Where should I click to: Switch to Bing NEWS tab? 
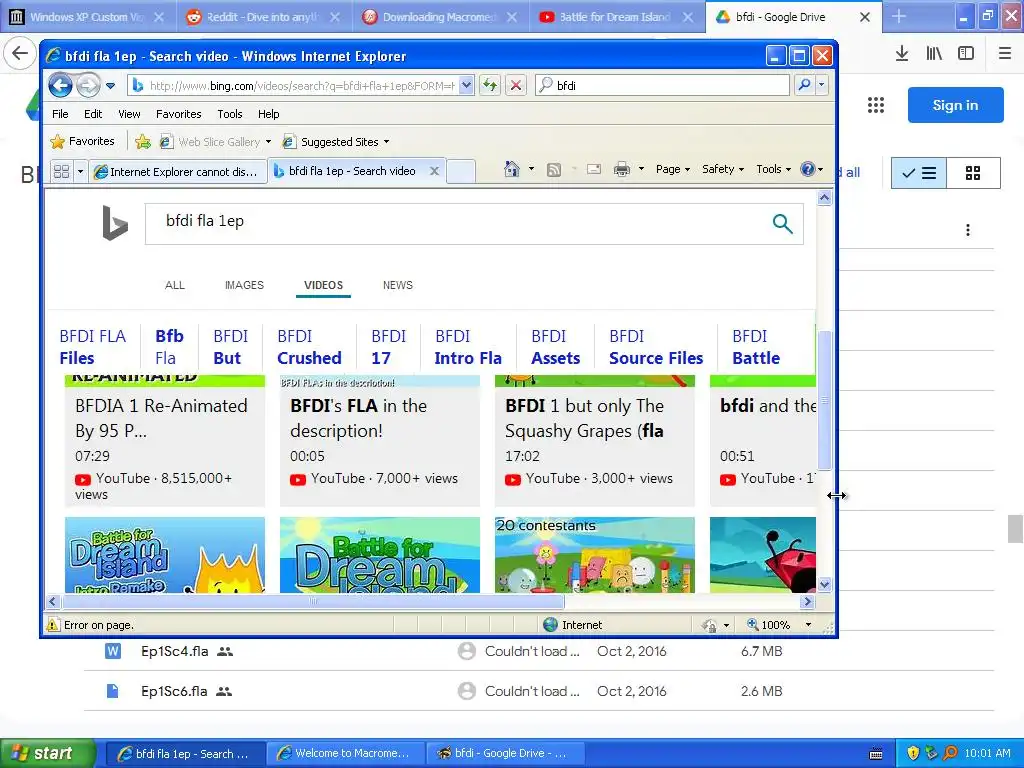[x=398, y=285]
